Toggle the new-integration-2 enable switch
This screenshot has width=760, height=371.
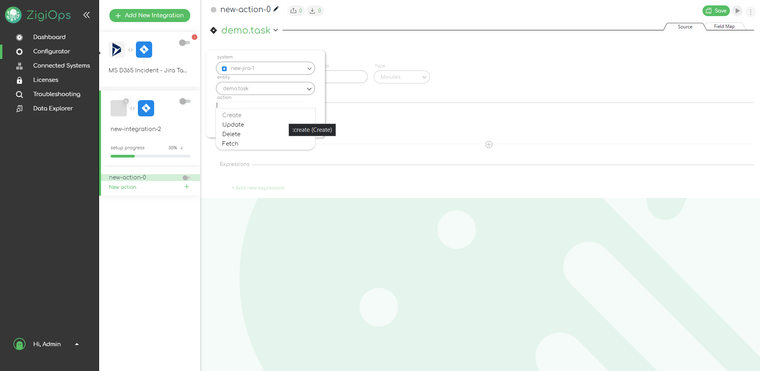pyautogui.click(x=185, y=101)
